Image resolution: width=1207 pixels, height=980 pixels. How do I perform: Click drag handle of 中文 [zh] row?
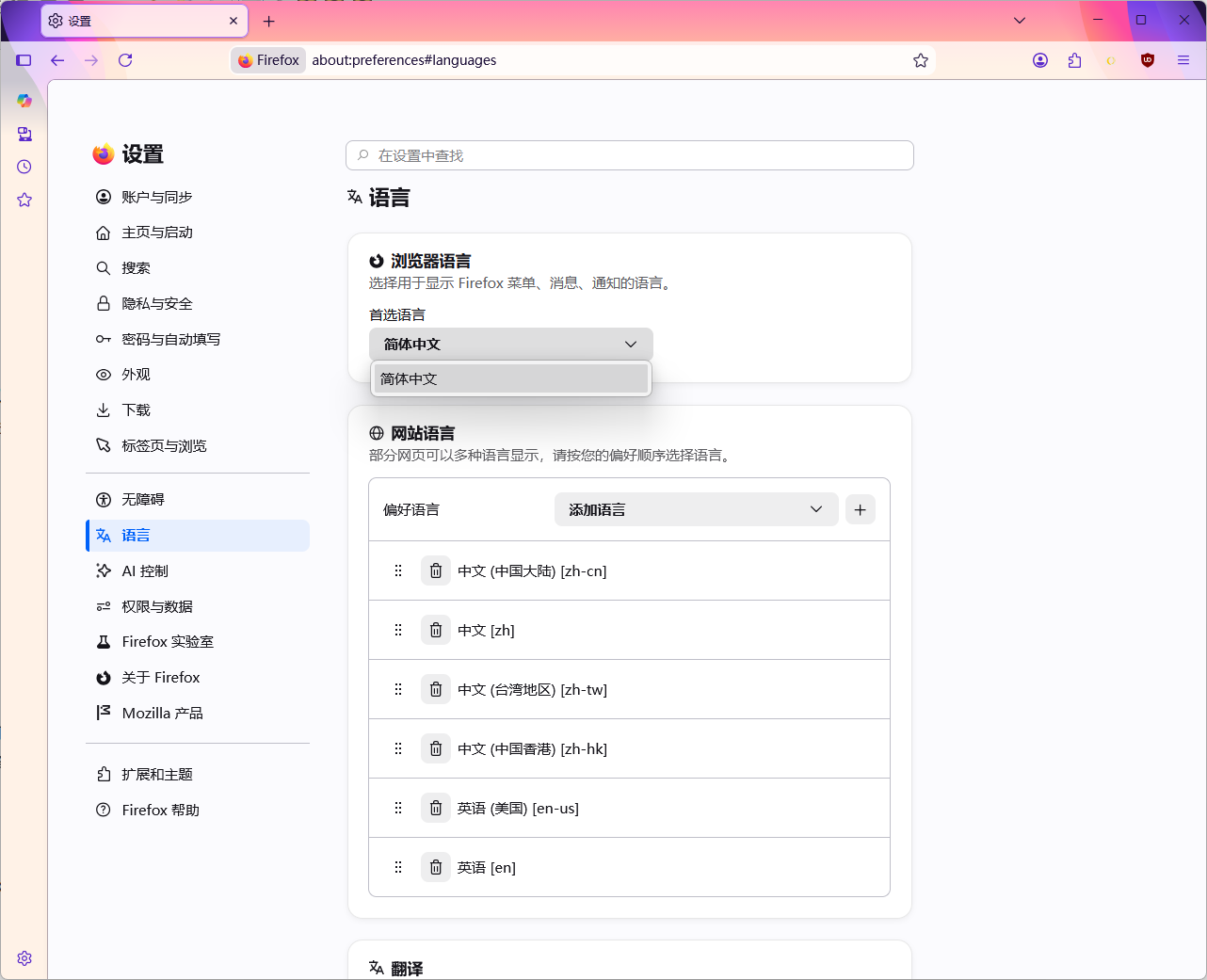[398, 630]
